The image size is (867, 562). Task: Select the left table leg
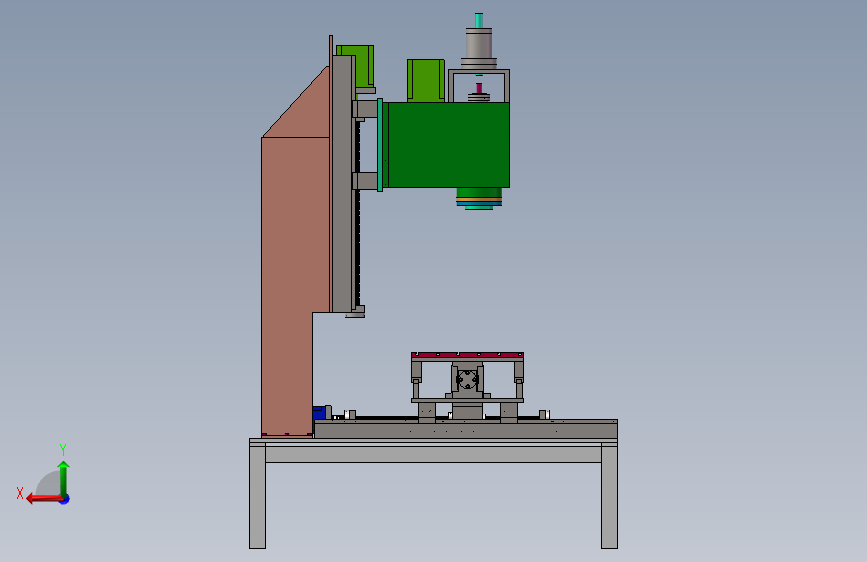[258, 497]
